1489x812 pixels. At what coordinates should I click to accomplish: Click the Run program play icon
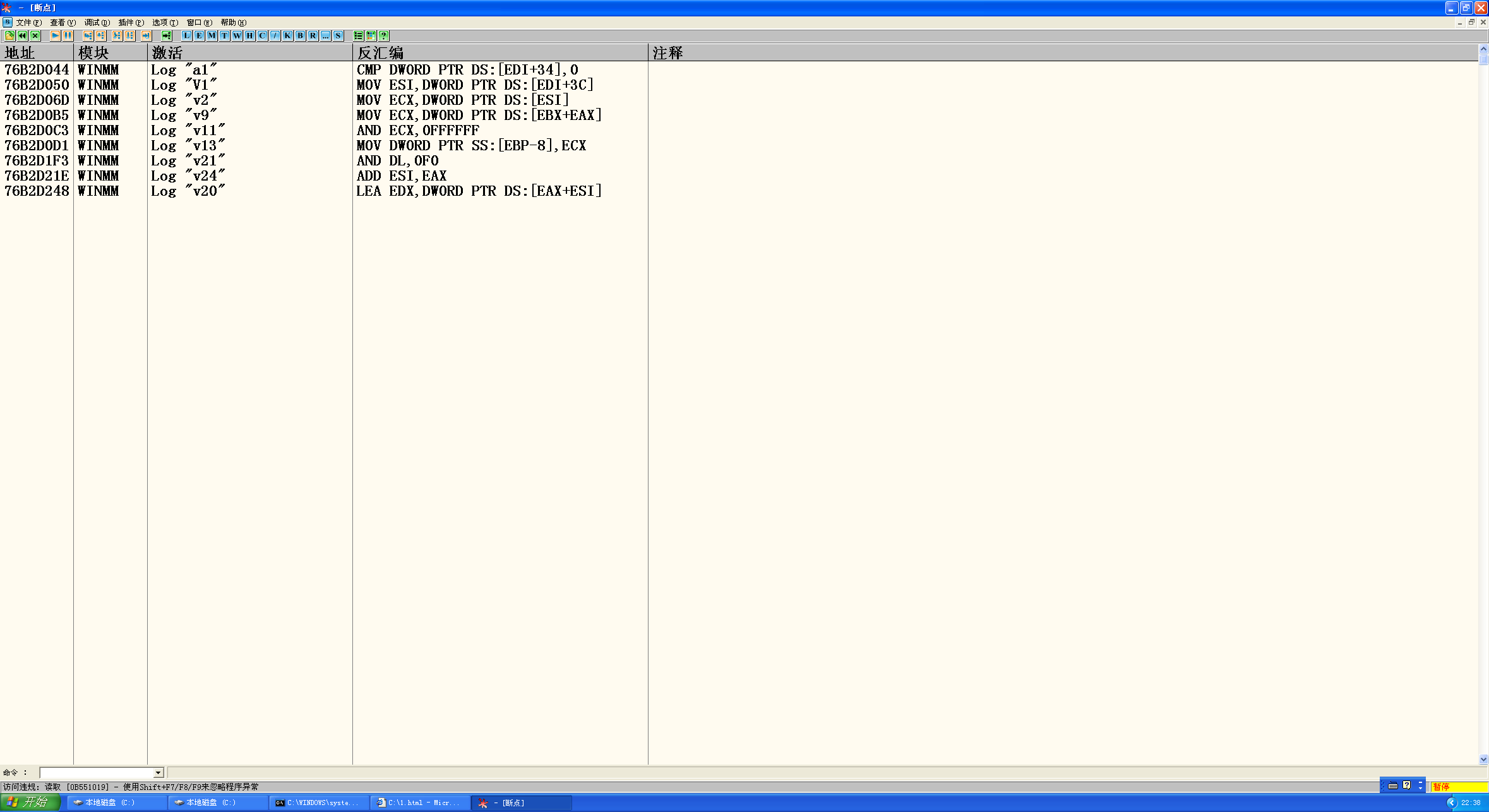click(55, 35)
